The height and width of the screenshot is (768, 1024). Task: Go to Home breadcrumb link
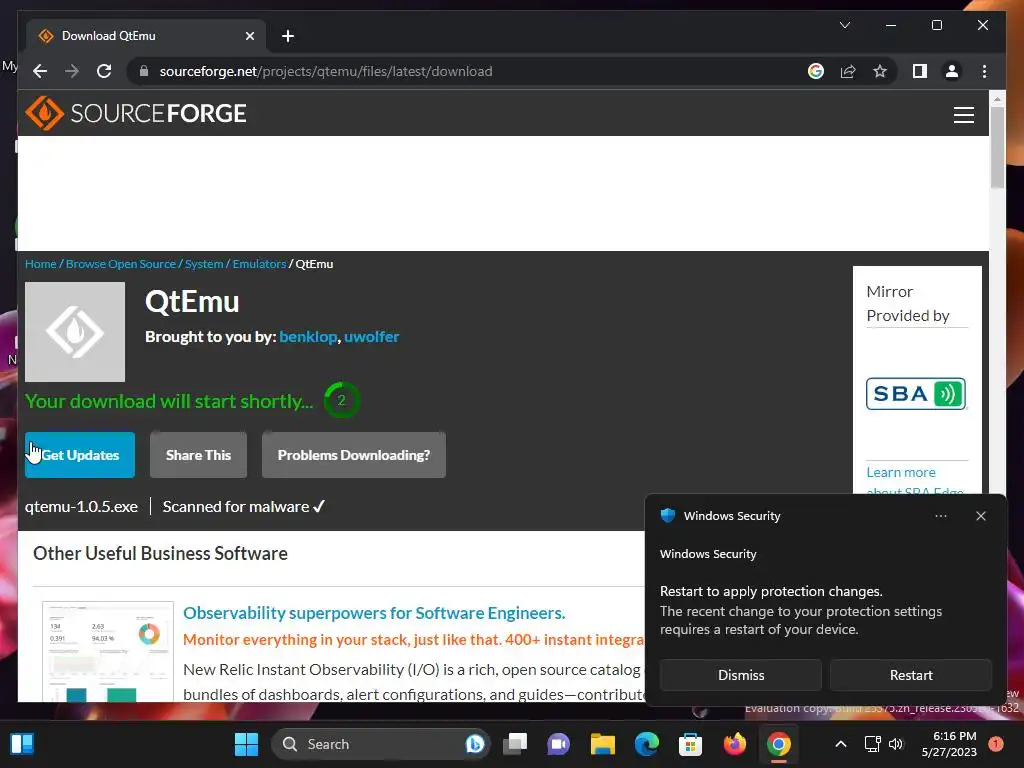[40, 264]
